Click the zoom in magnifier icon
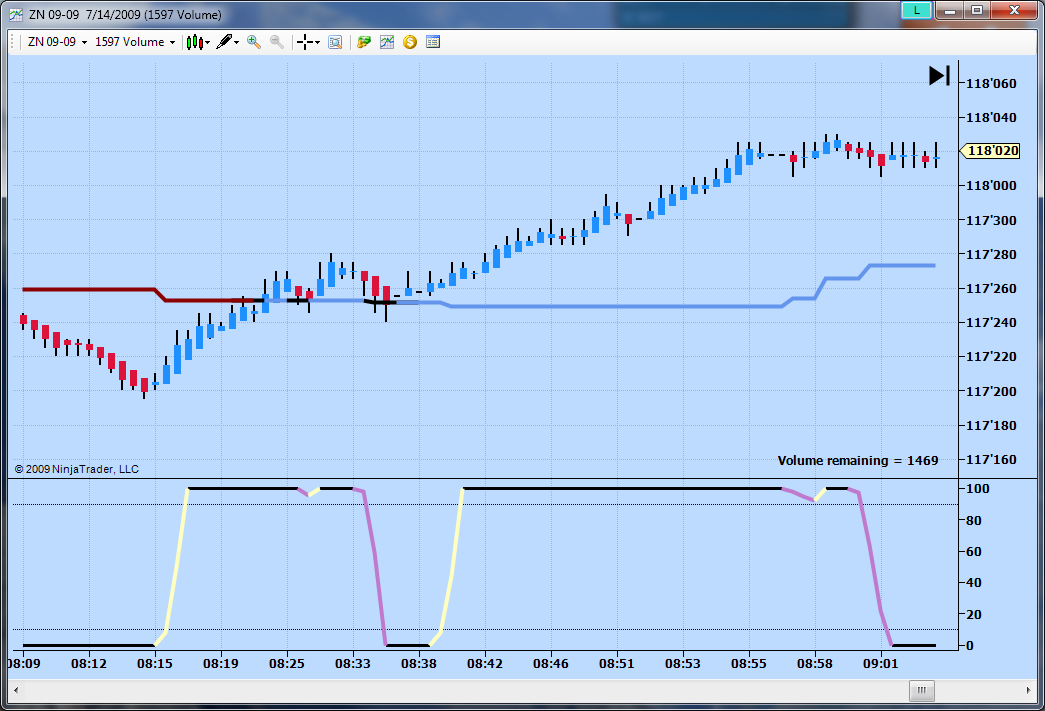Viewport: 1045px width, 711px height. pos(253,42)
